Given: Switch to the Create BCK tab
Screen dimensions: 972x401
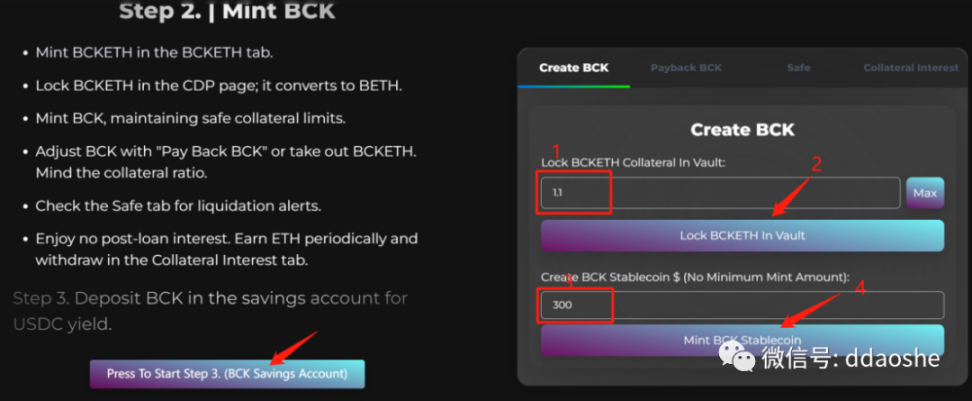Looking at the screenshot, I should tap(574, 68).
